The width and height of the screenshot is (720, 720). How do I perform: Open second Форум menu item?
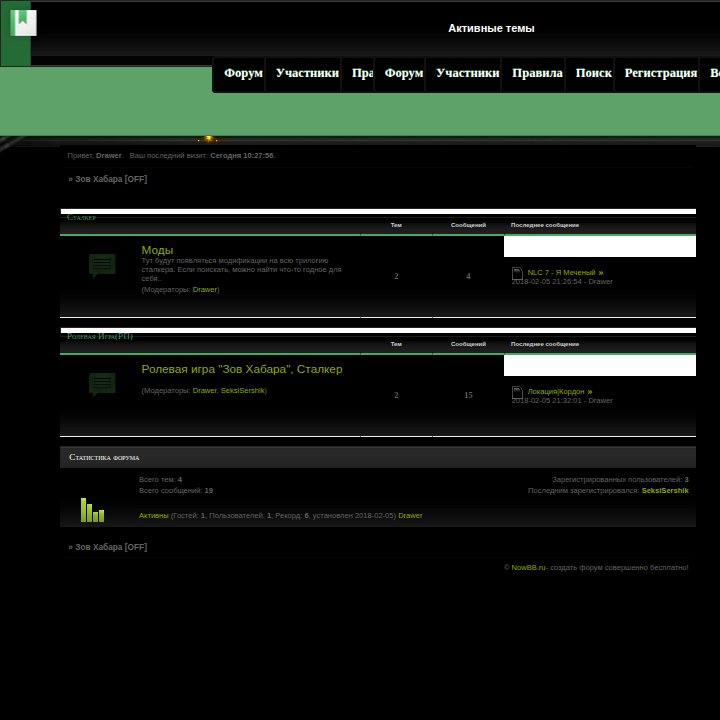[404, 73]
